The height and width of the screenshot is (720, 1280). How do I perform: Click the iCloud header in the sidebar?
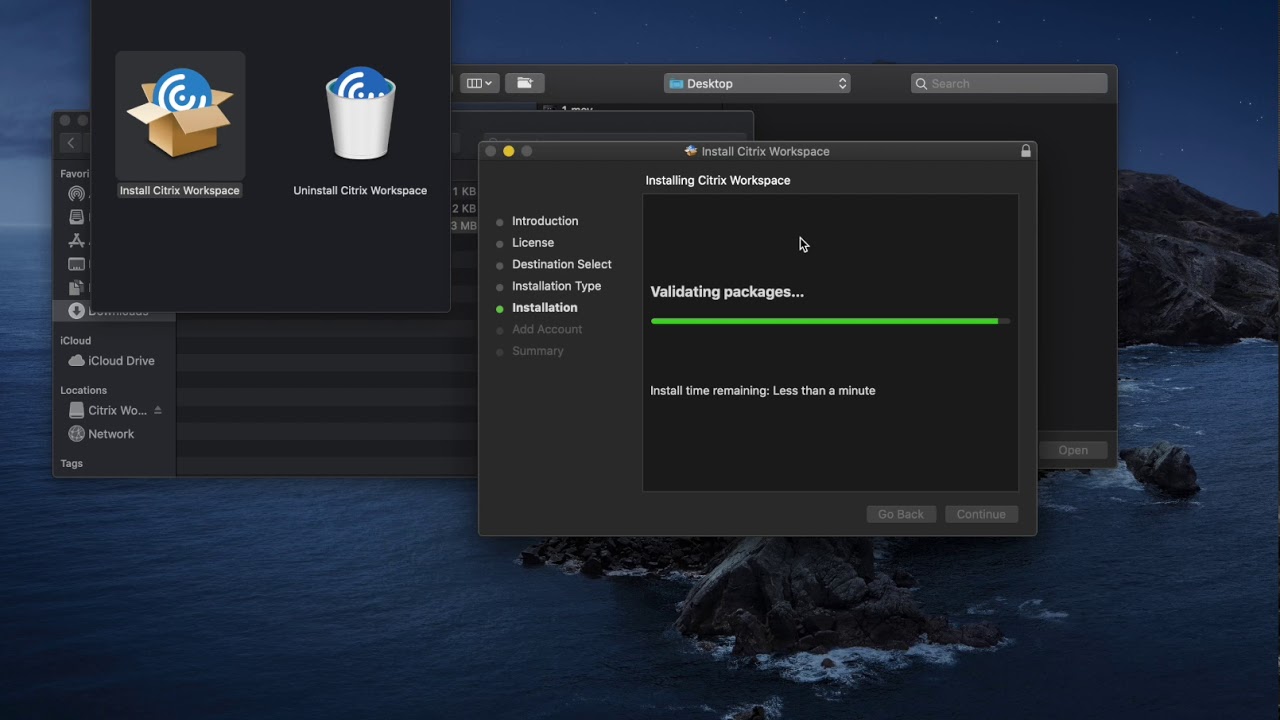[75, 341]
